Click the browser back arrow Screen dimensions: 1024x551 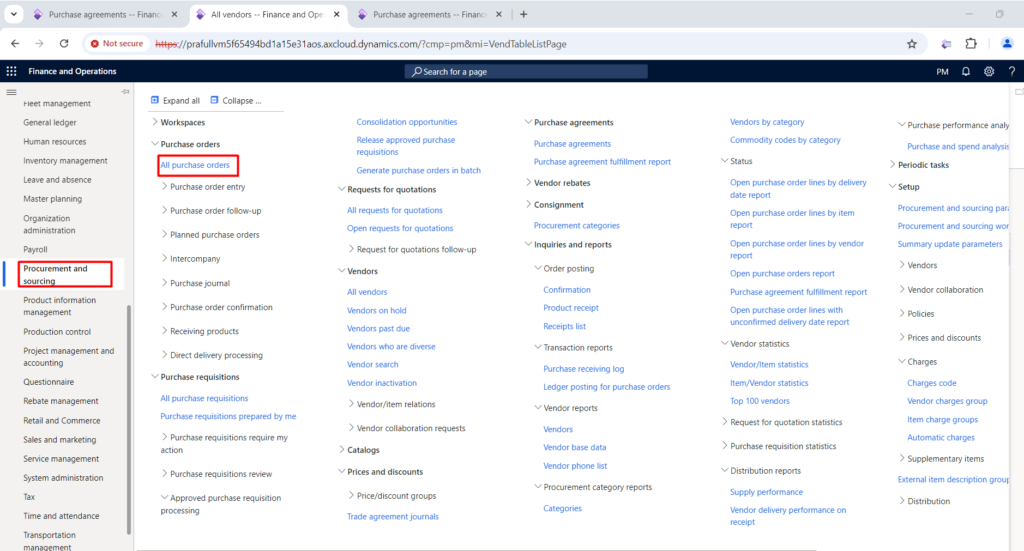[x=15, y=44]
